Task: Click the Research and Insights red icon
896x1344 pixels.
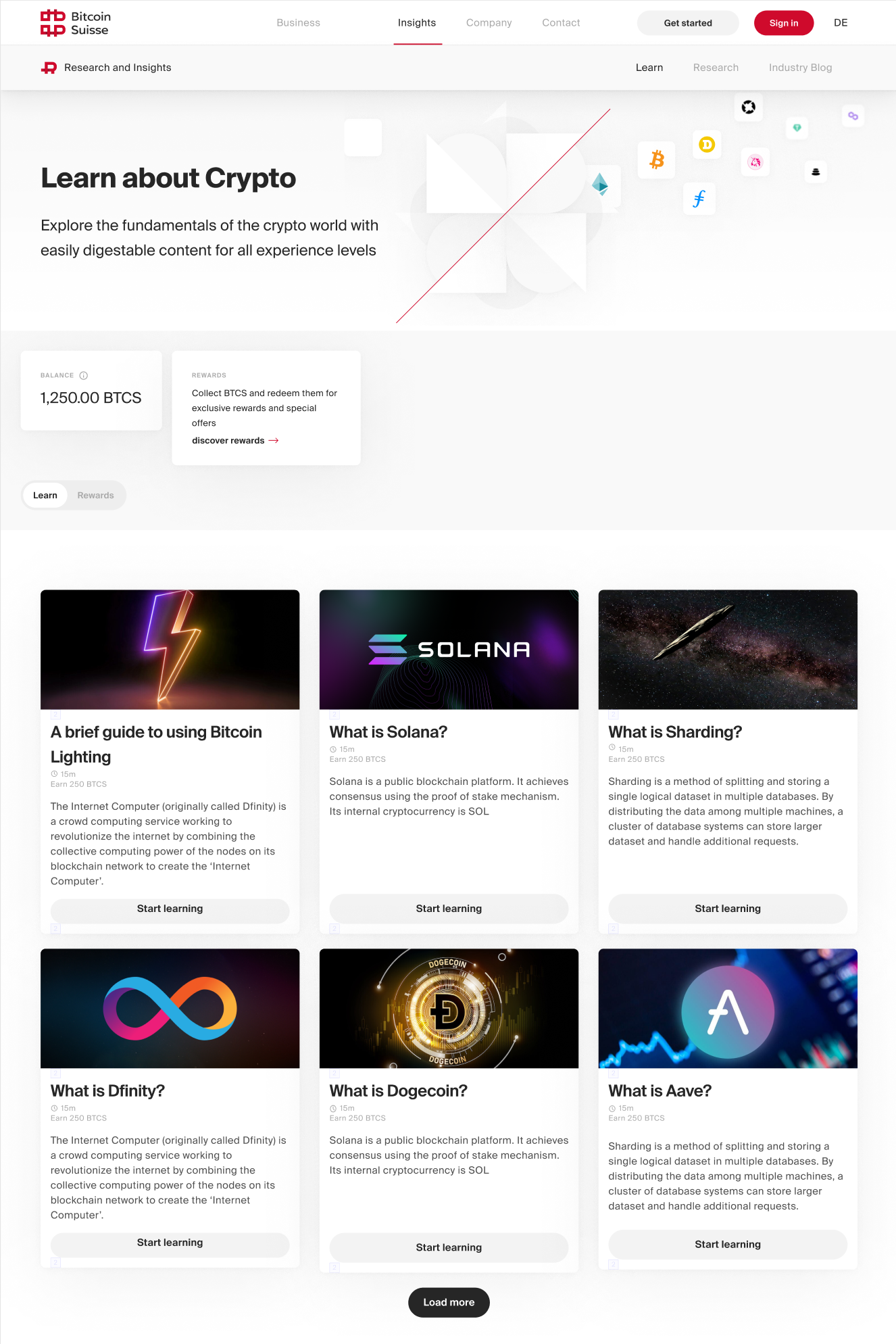Action: click(x=49, y=68)
